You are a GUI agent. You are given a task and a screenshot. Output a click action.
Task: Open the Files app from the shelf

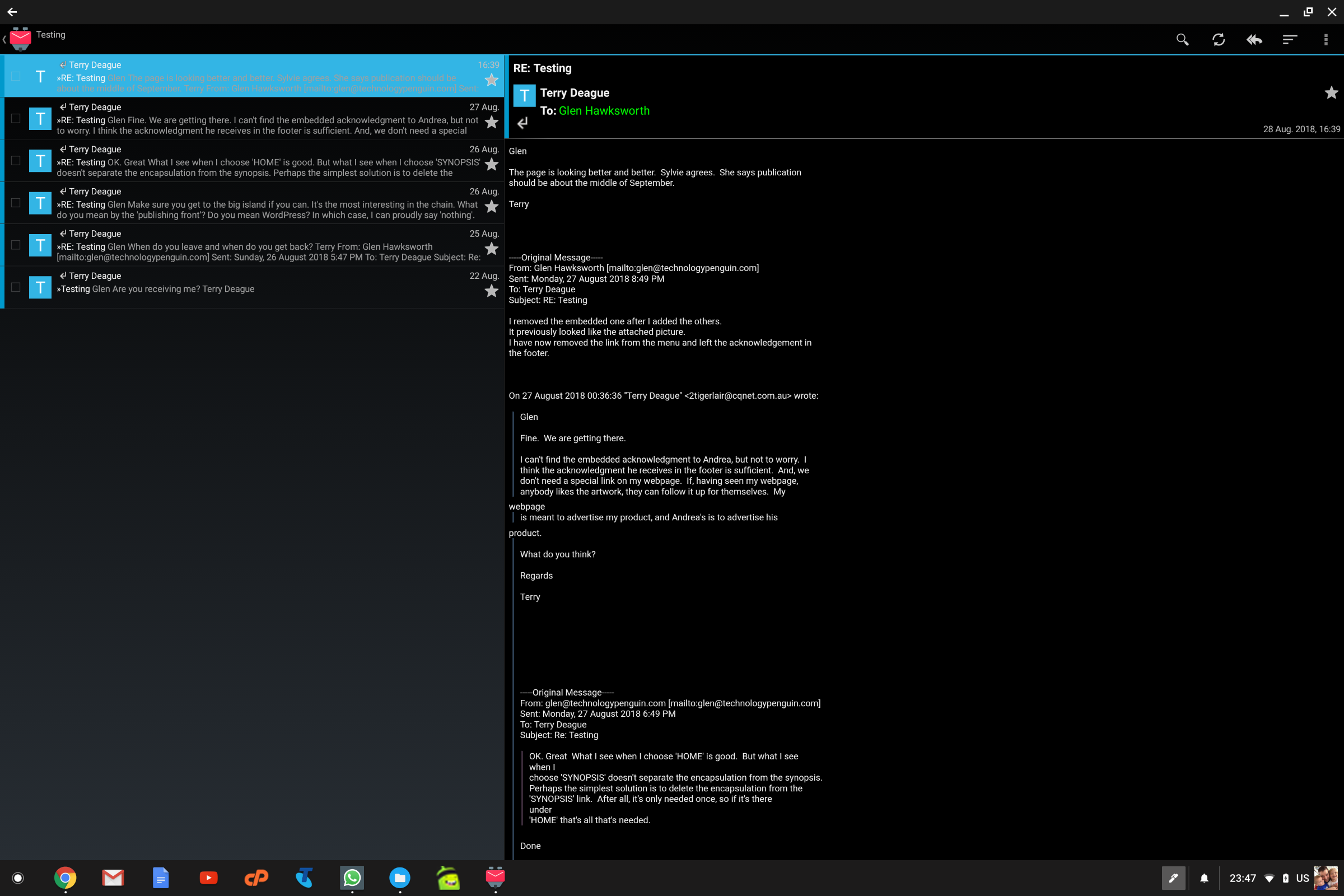[400, 878]
